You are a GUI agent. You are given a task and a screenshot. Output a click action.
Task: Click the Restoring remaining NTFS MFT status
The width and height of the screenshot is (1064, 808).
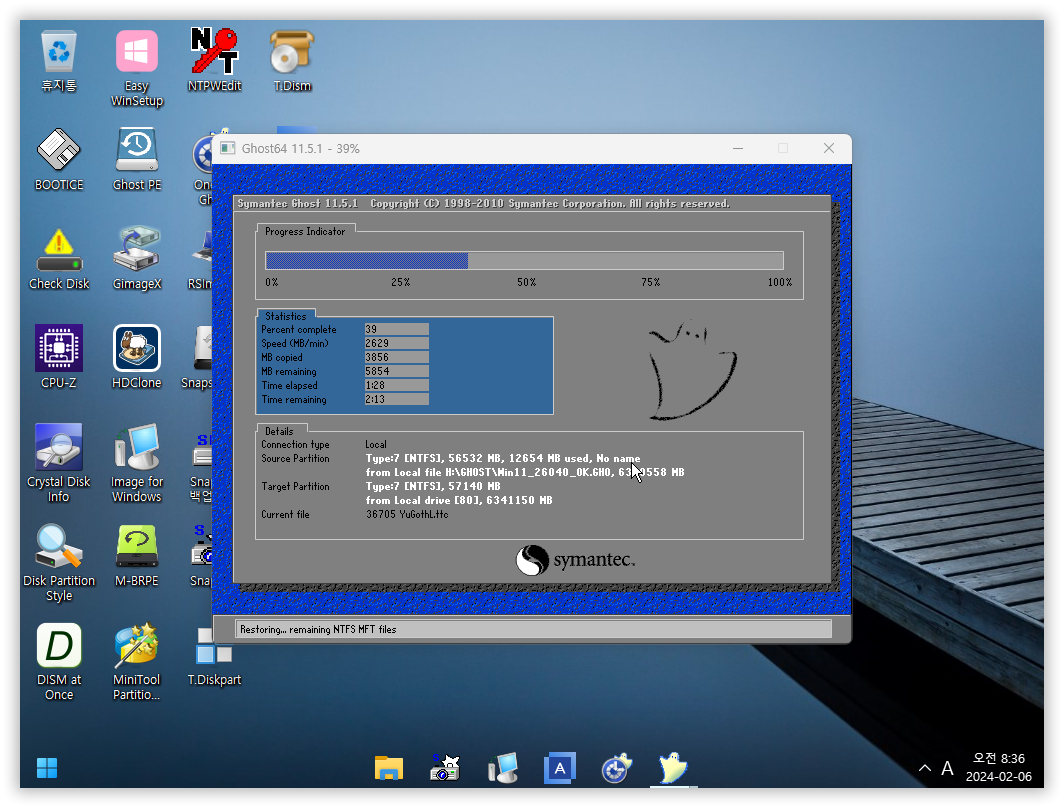click(x=533, y=630)
